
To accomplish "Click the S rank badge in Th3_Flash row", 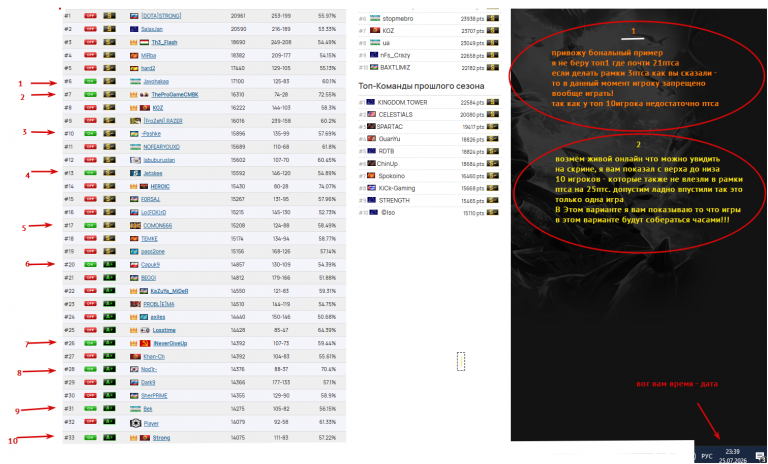I will (x=109, y=42).
